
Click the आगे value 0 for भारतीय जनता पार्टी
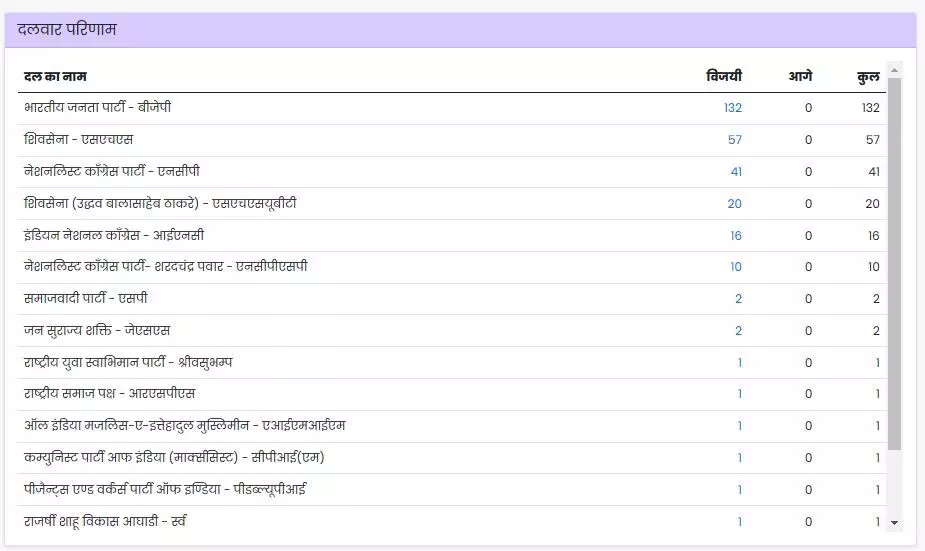[x=808, y=108]
